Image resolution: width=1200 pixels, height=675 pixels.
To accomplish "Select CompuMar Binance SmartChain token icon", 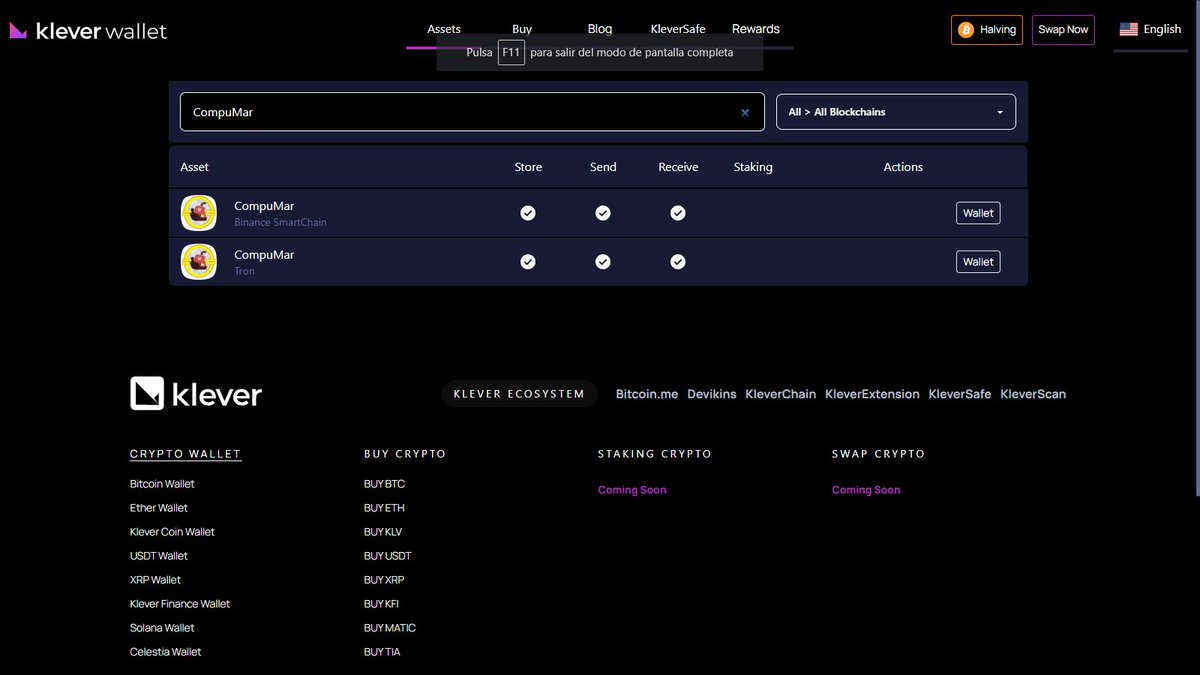I will click(x=199, y=213).
